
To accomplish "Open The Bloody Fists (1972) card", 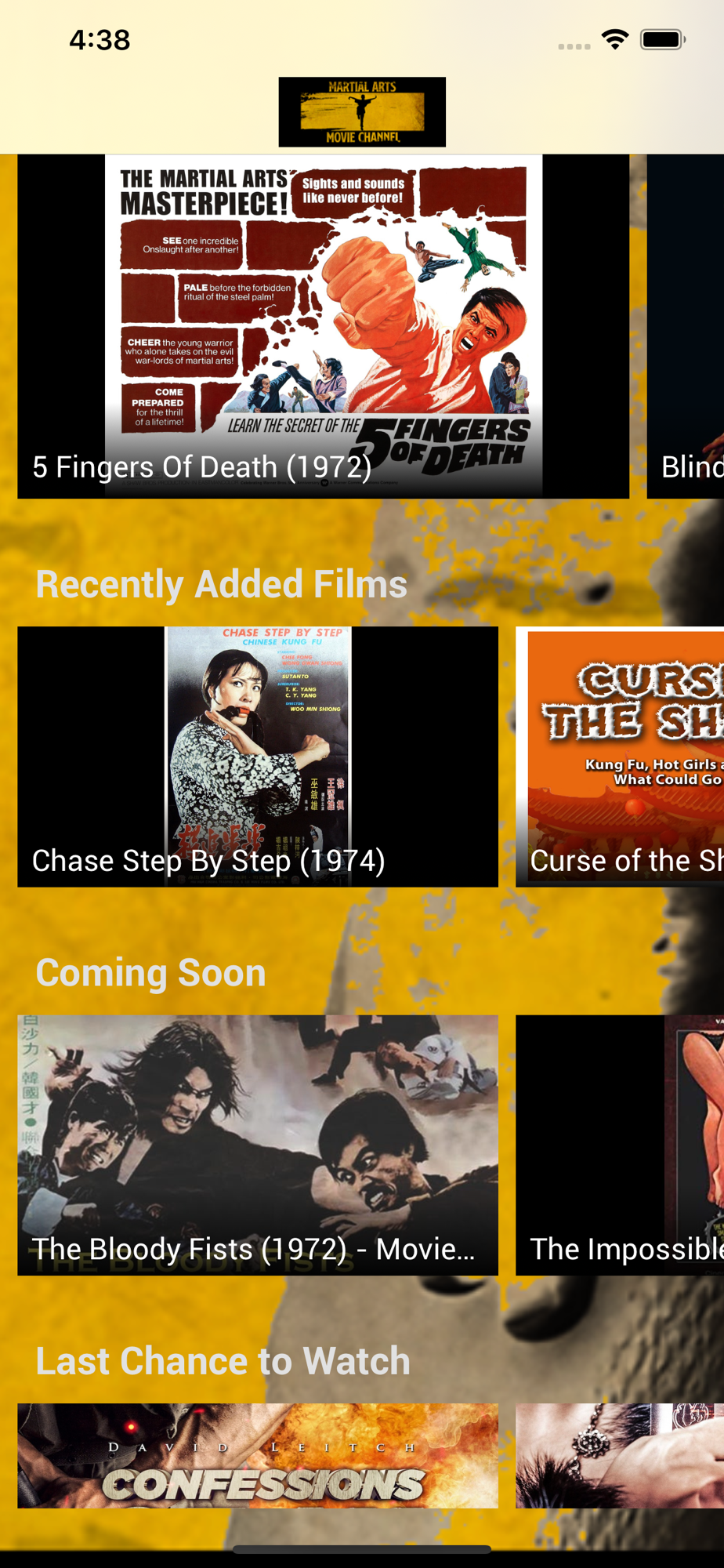I will pyautogui.click(x=258, y=1145).
